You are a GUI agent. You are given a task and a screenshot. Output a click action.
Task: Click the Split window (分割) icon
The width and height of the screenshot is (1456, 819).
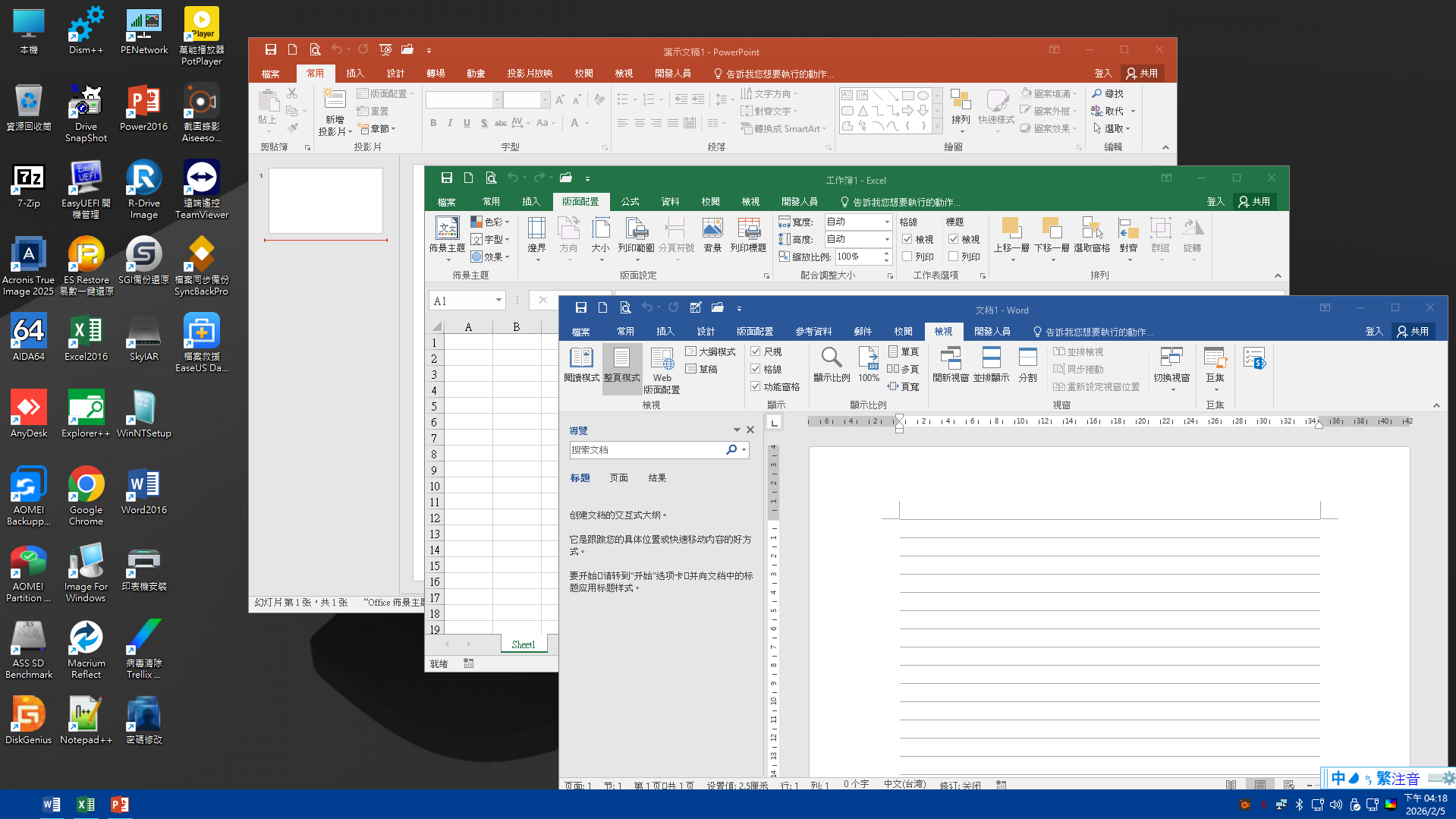[1027, 358]
